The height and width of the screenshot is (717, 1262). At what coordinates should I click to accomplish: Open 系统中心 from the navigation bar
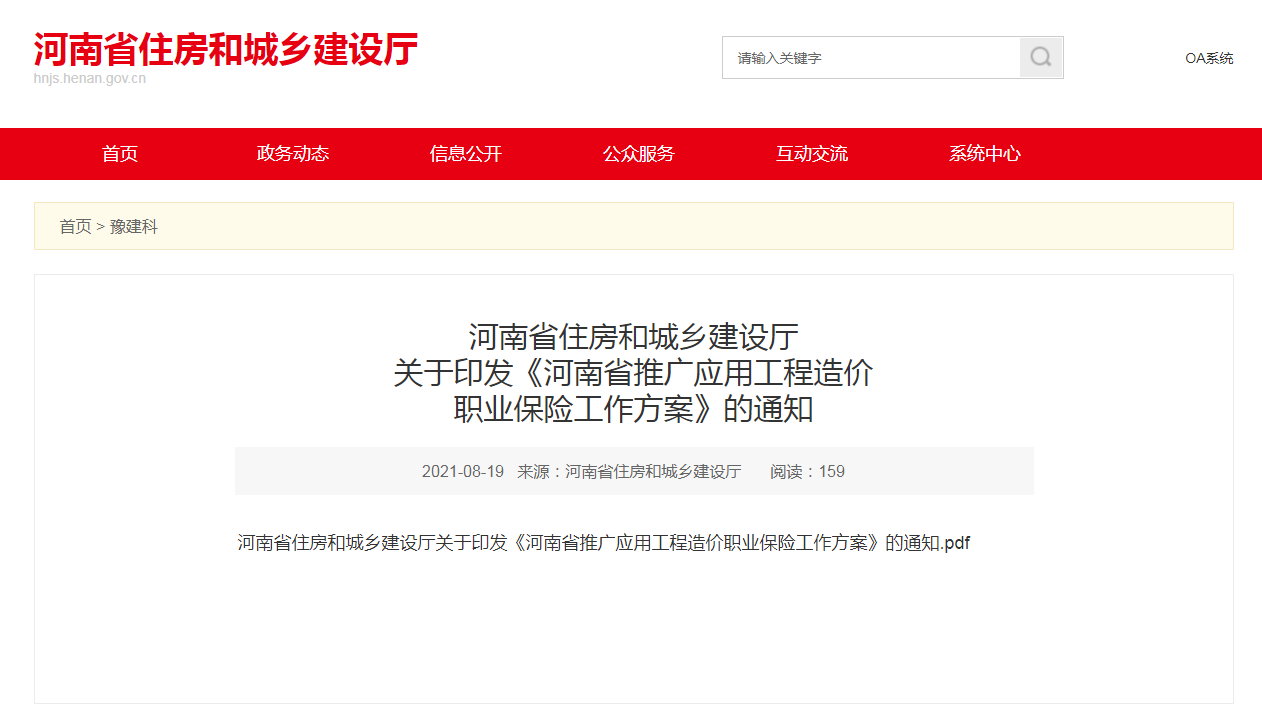click(985, 154)
